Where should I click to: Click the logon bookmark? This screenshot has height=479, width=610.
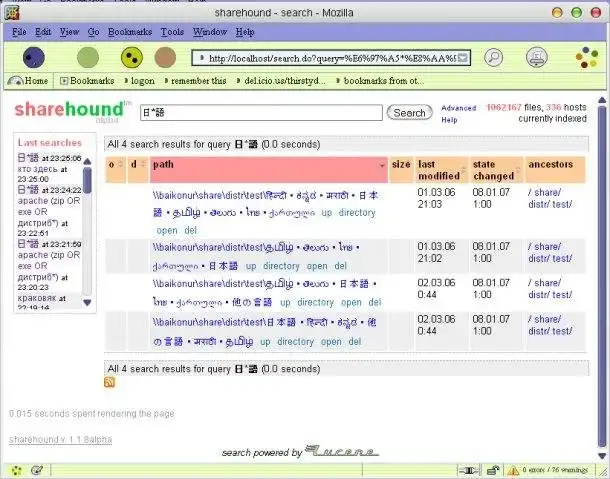(140, 81)
